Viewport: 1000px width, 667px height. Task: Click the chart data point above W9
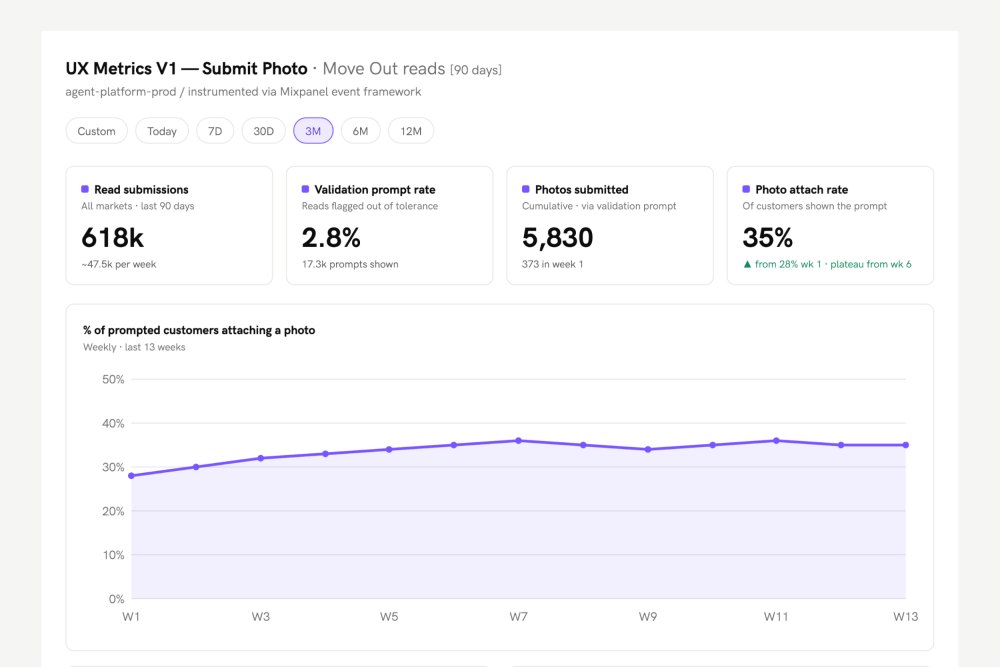(648, 450)
